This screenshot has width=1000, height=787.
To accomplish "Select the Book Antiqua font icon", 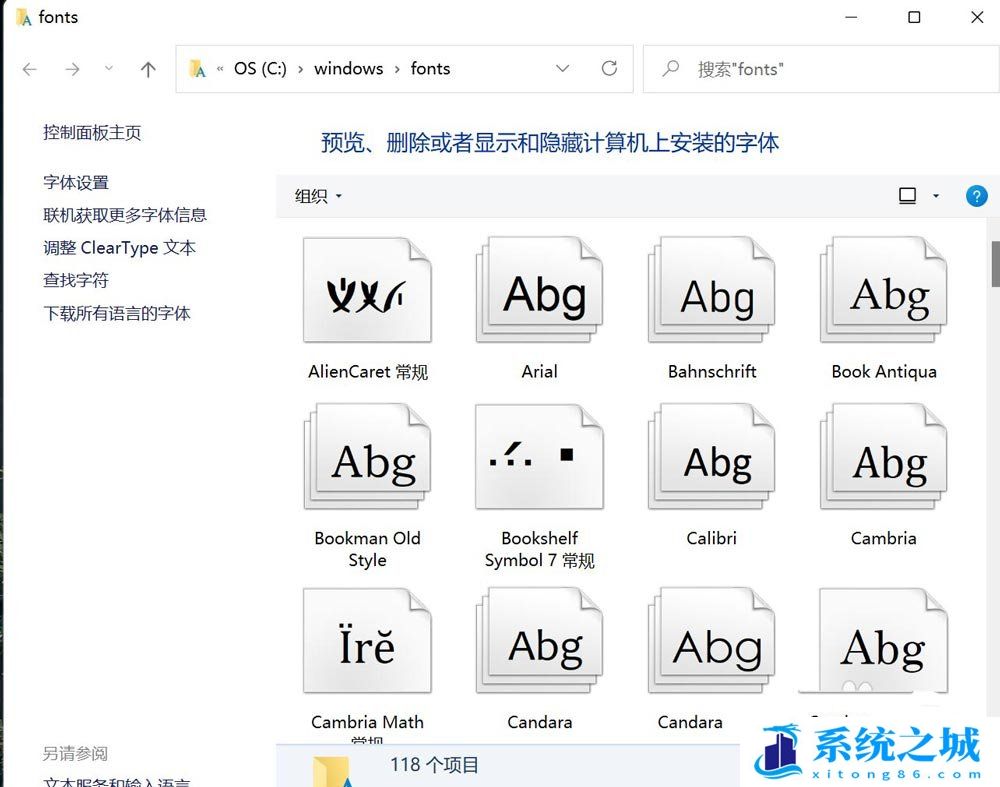I will (x=884, y=292).
